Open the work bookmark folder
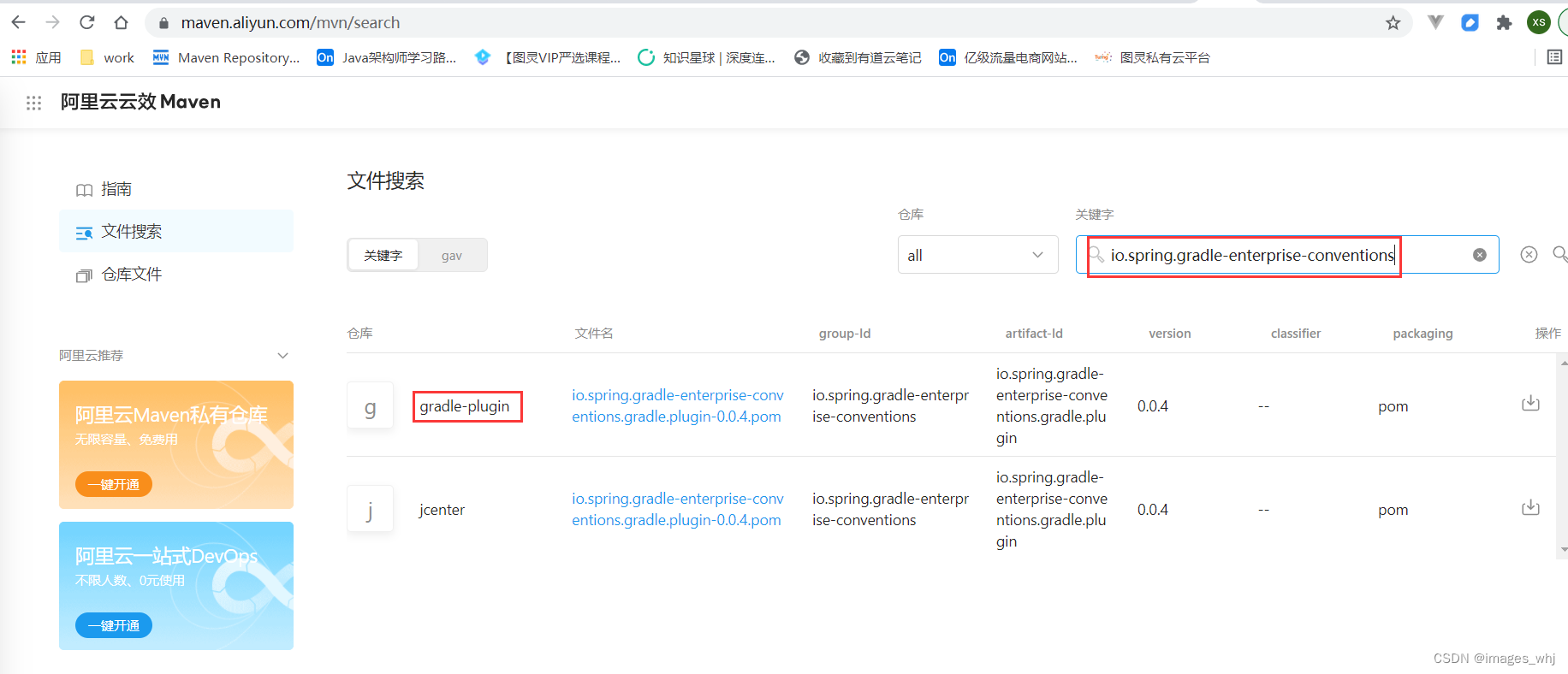Viewport: 1568px width, 674px height. [x=107, y=57]
